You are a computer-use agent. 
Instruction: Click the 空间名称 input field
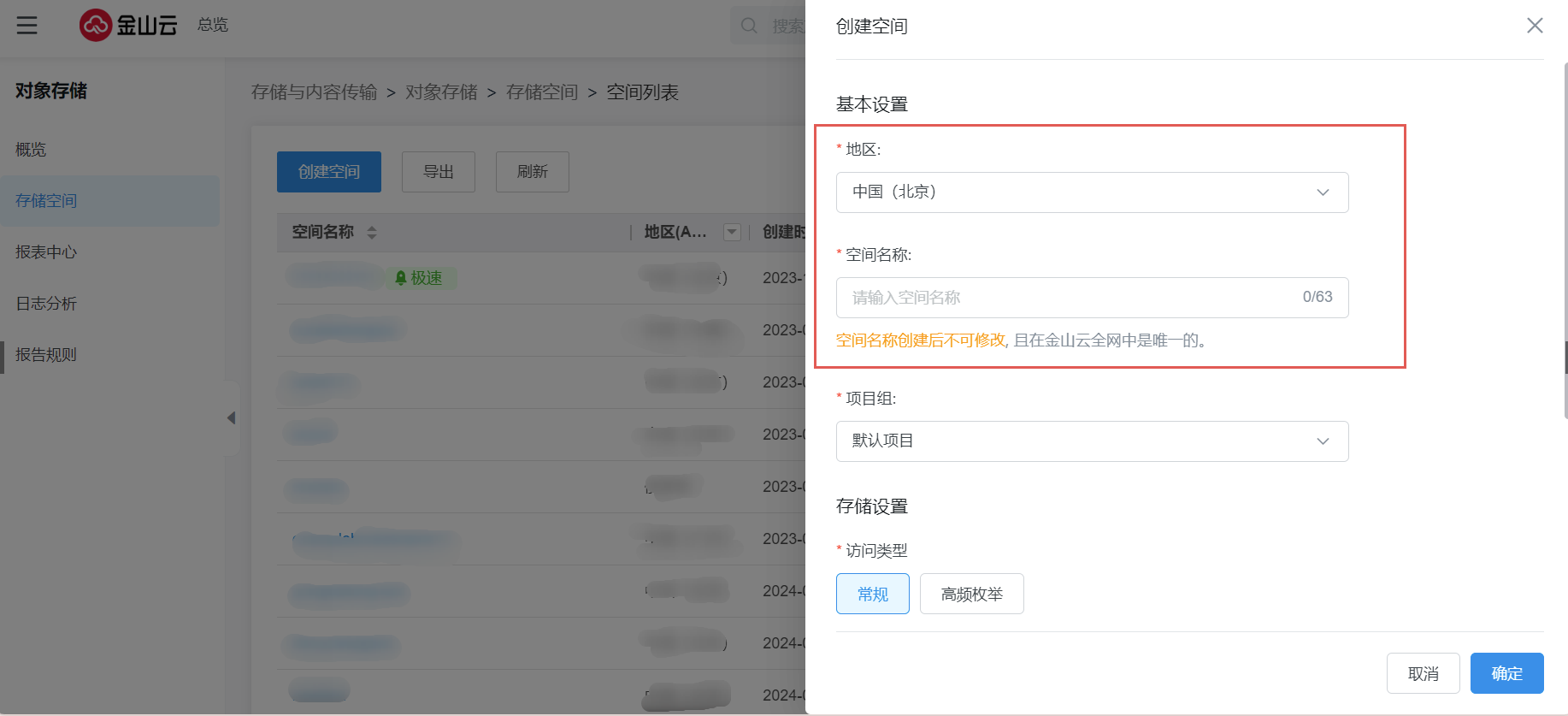[1093, 298]
